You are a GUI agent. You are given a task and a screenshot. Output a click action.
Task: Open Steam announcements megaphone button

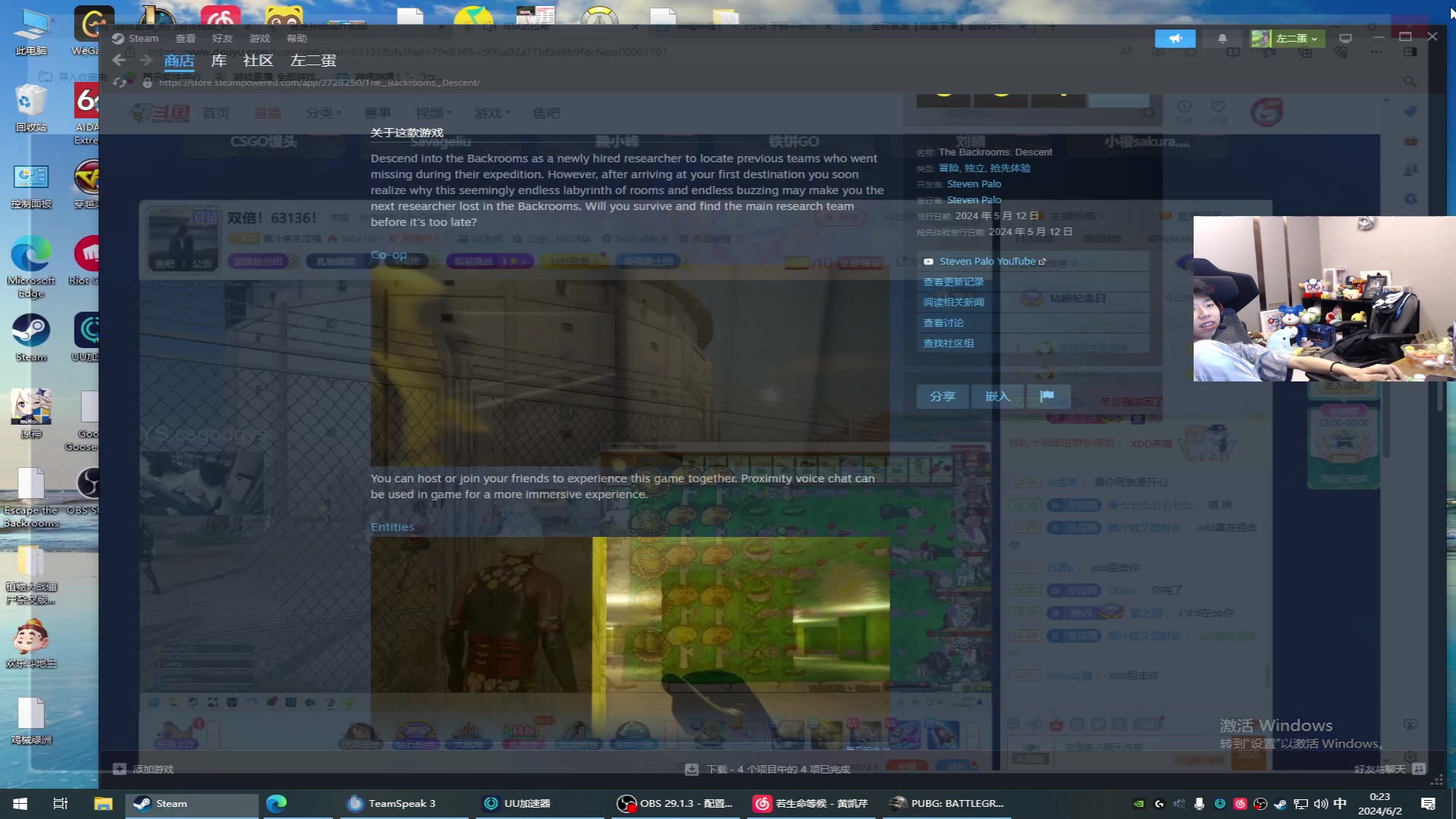1175,38
